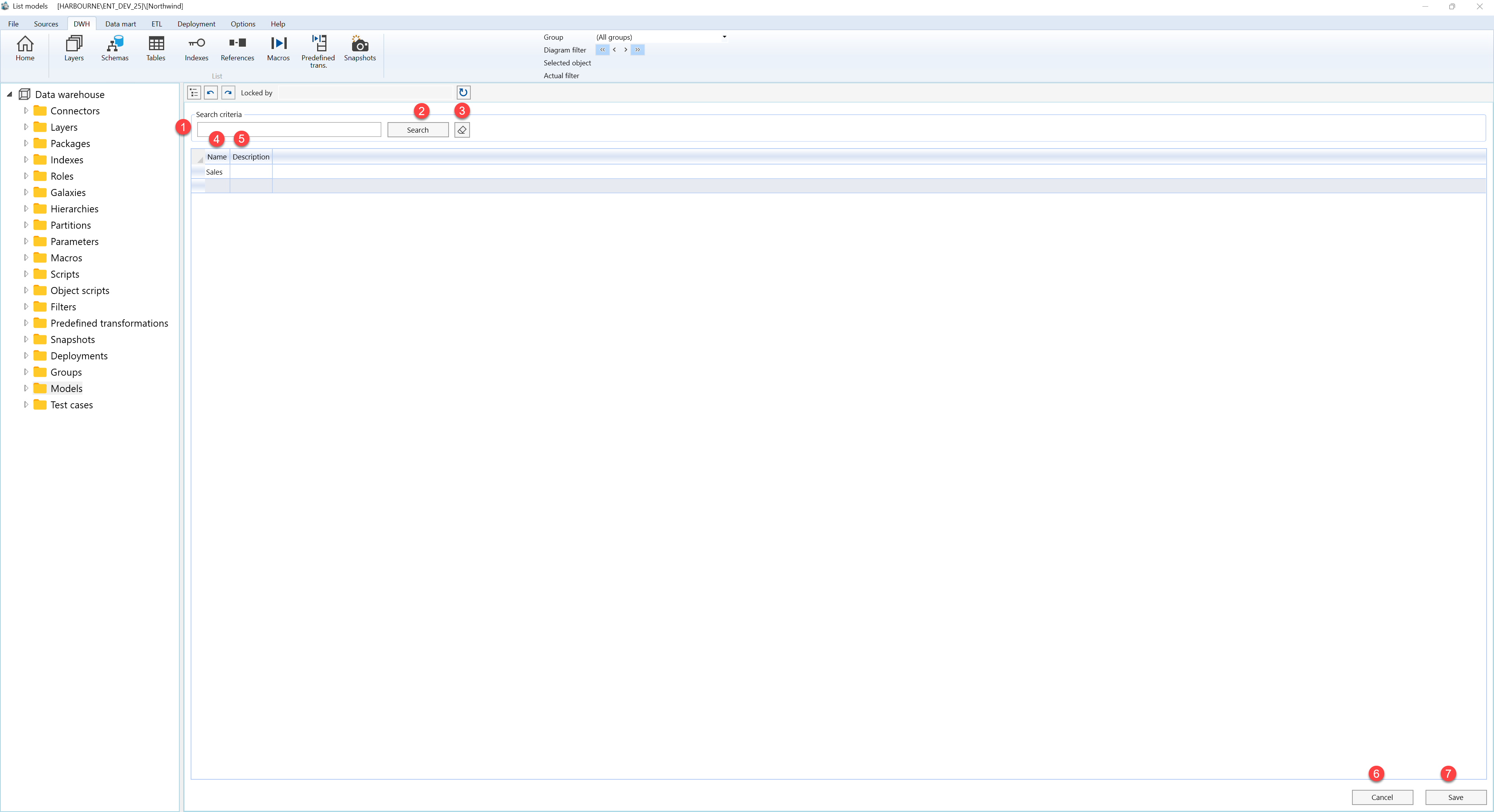Open the Group dropdown showing All groups
The height and width of the screenshot is (812, 1494).
tap(661, 37)
